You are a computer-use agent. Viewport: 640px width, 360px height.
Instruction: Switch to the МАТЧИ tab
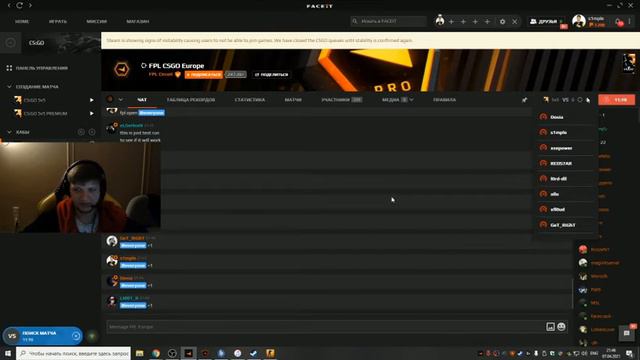tap(293, 100)
